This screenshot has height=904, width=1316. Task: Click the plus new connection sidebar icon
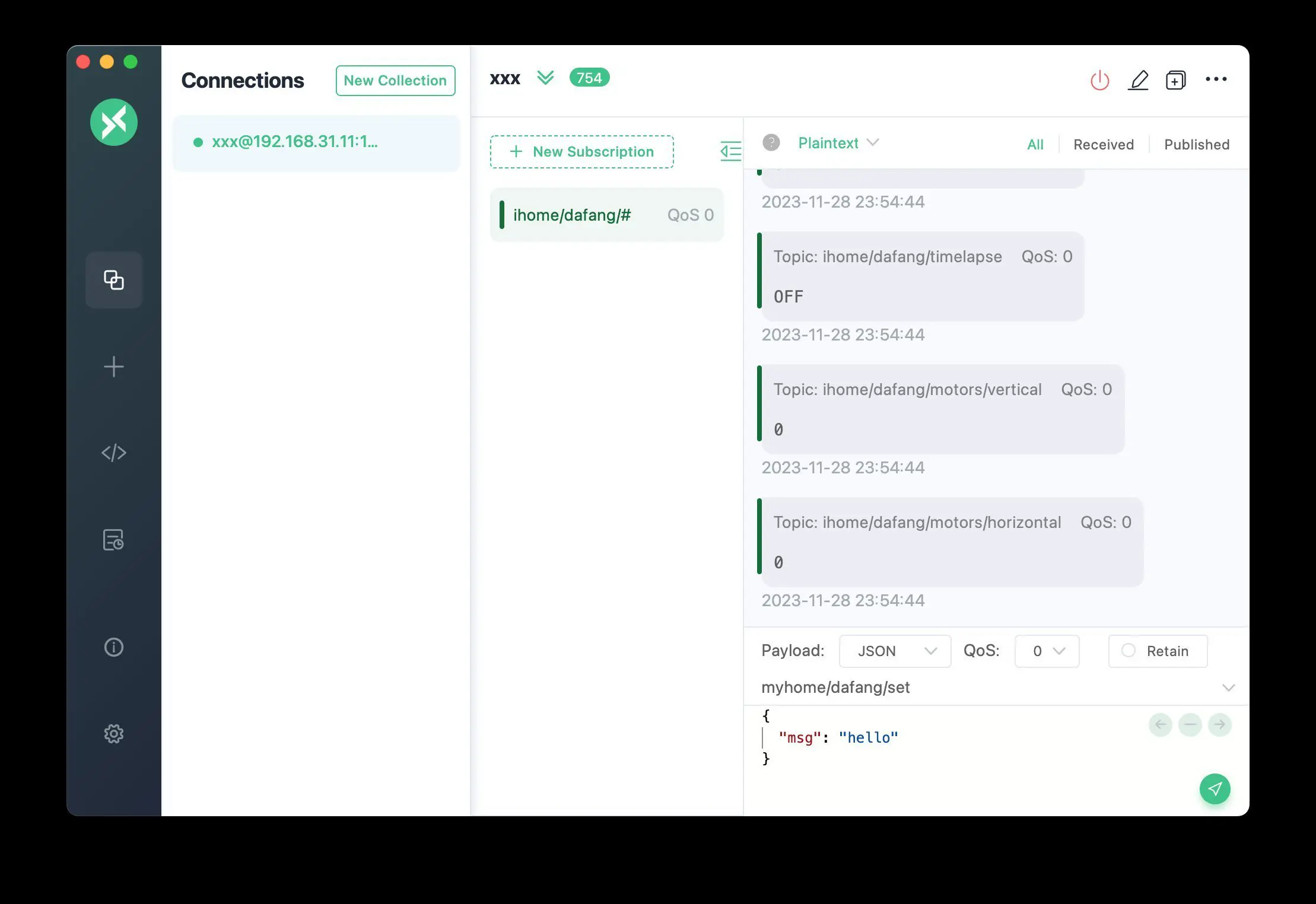pyautogui.click(x=113, y=367)
